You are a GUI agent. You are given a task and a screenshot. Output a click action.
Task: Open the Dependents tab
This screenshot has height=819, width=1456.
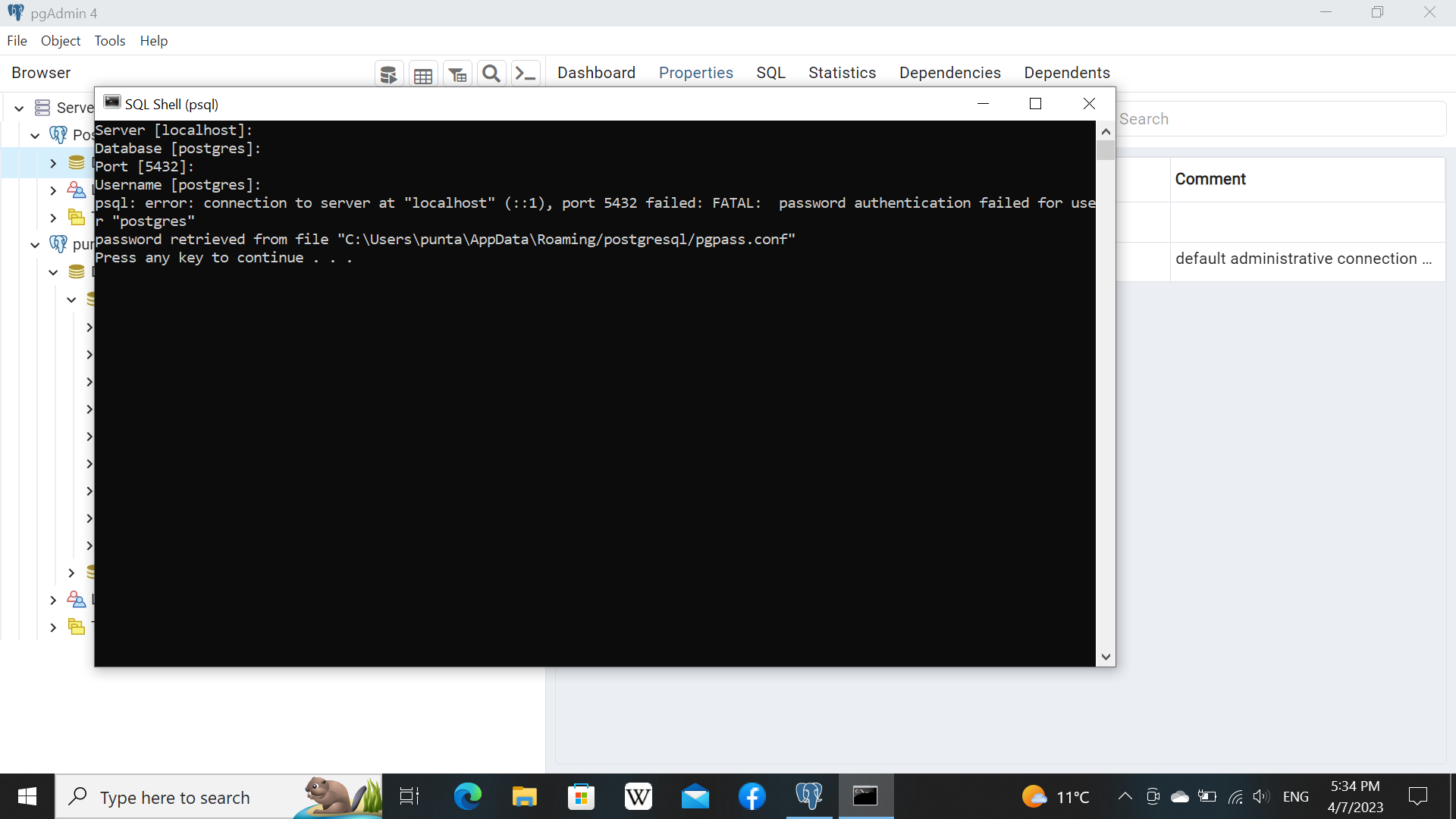pos(1066,73)
